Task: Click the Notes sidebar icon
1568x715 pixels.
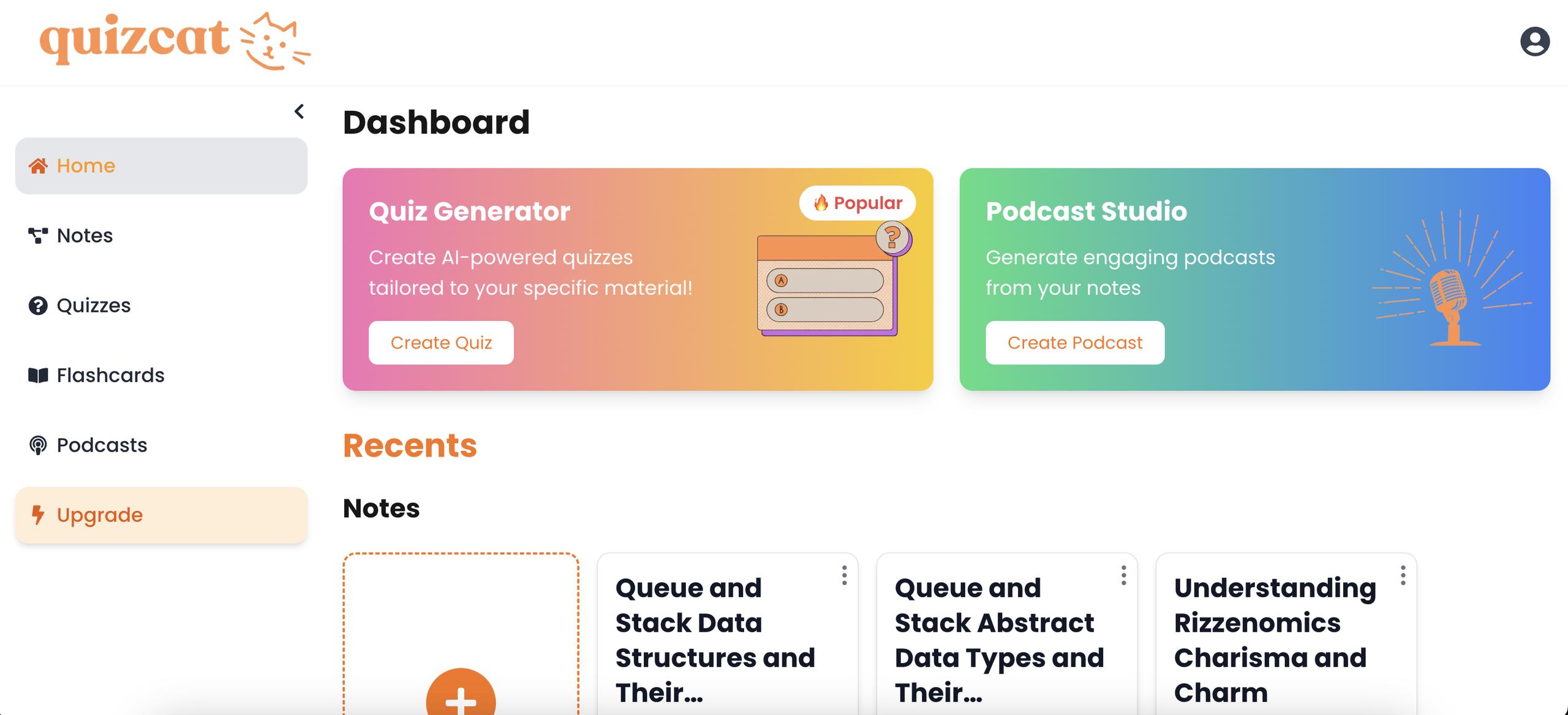Action: coord(38,236)
